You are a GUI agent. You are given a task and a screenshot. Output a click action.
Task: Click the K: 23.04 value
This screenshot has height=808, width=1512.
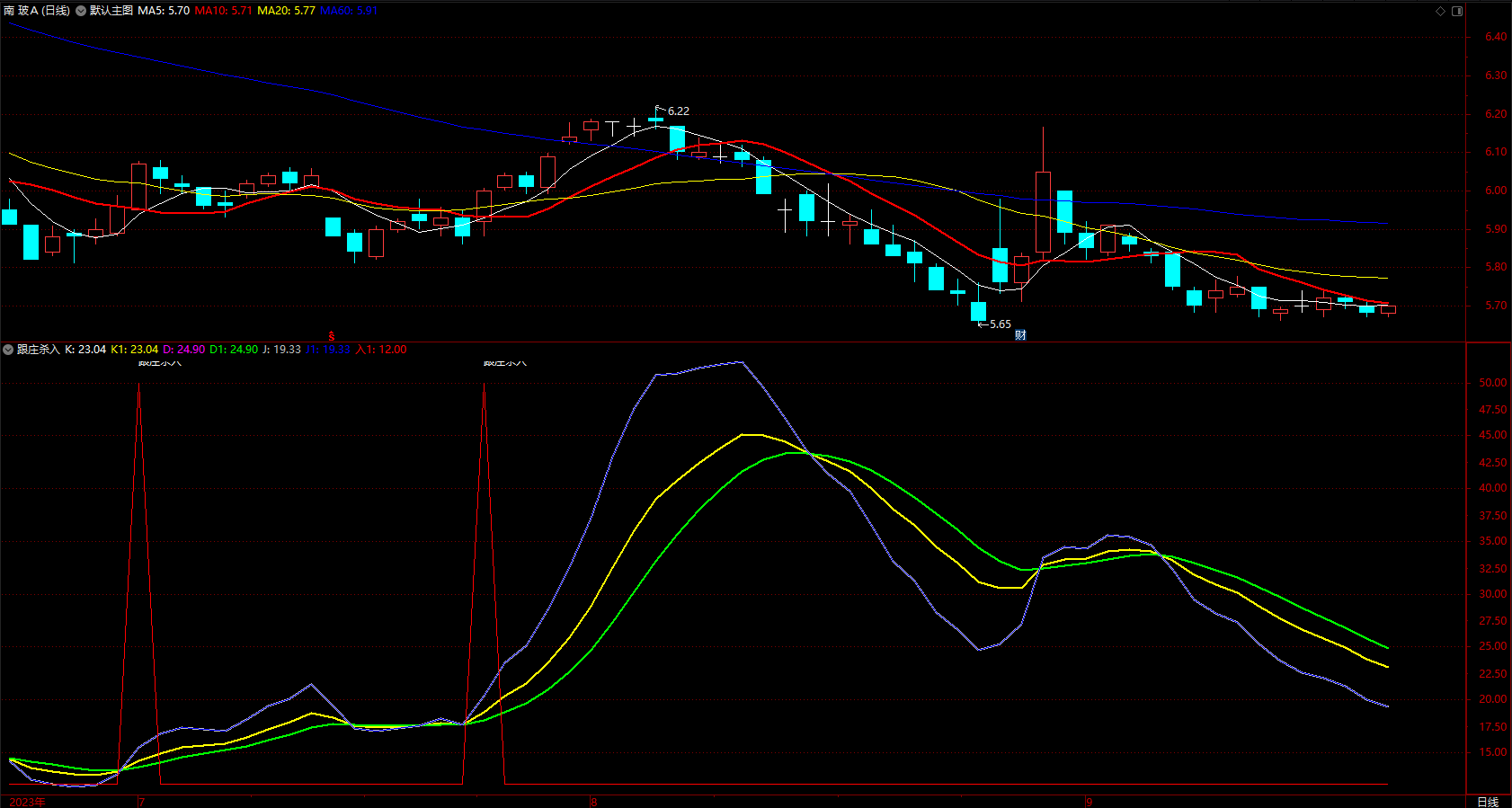click(x=85, y=350)
